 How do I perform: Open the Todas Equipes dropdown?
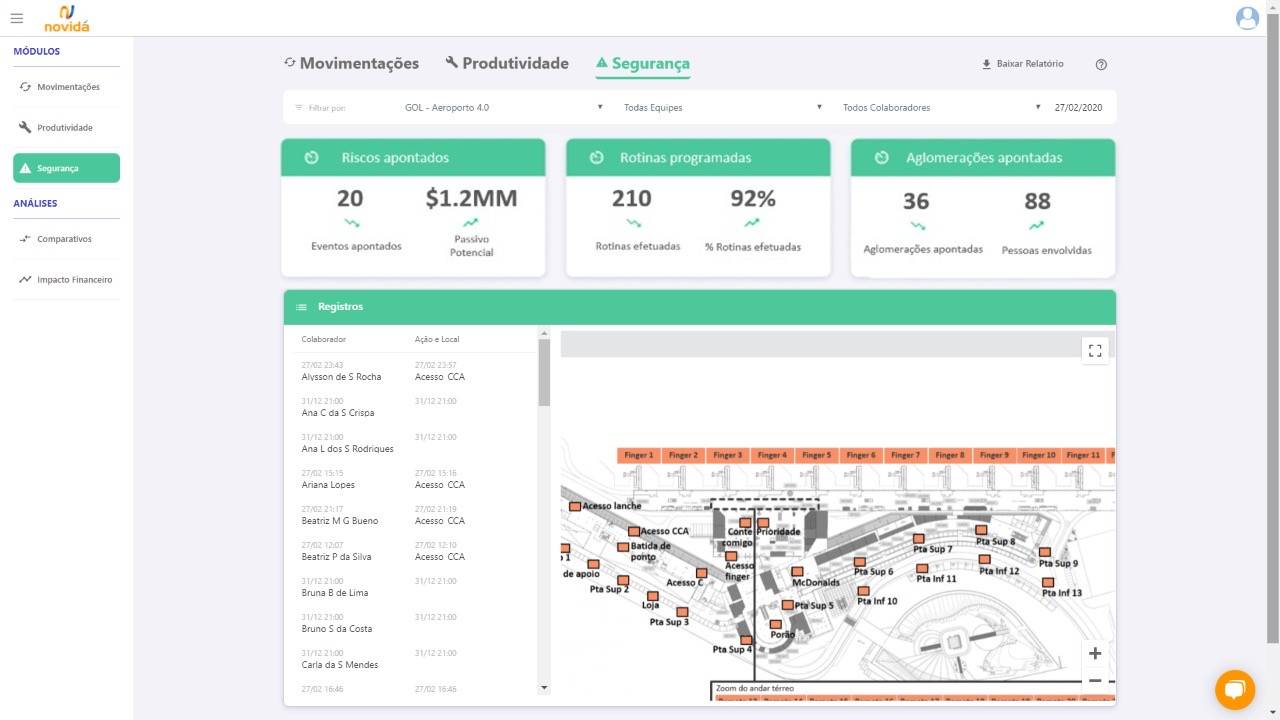(x=722, y=107)
